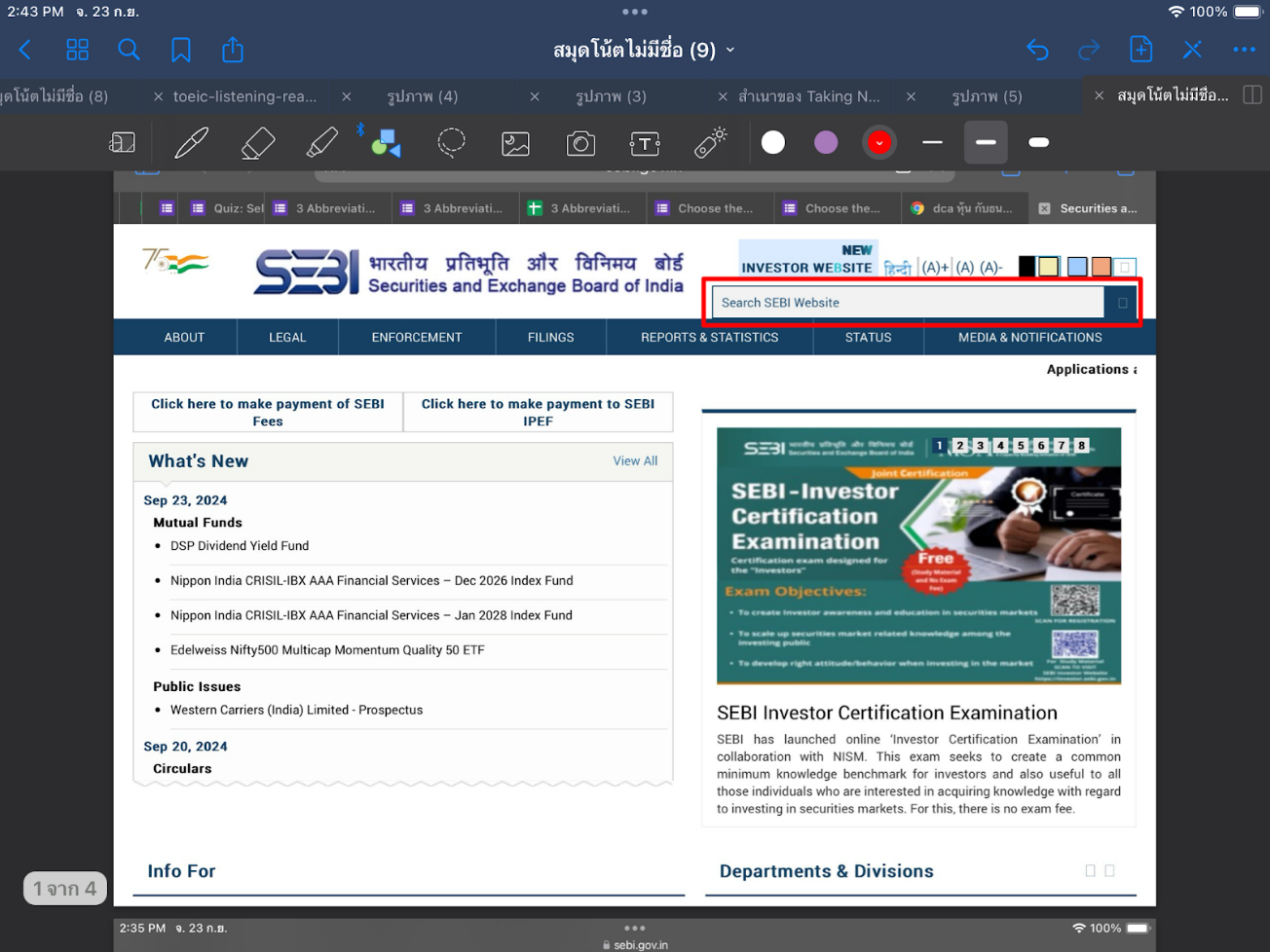1270x952 pixels.
Task: Tap the Camera tool icon
Action: (x=580, y=144)
